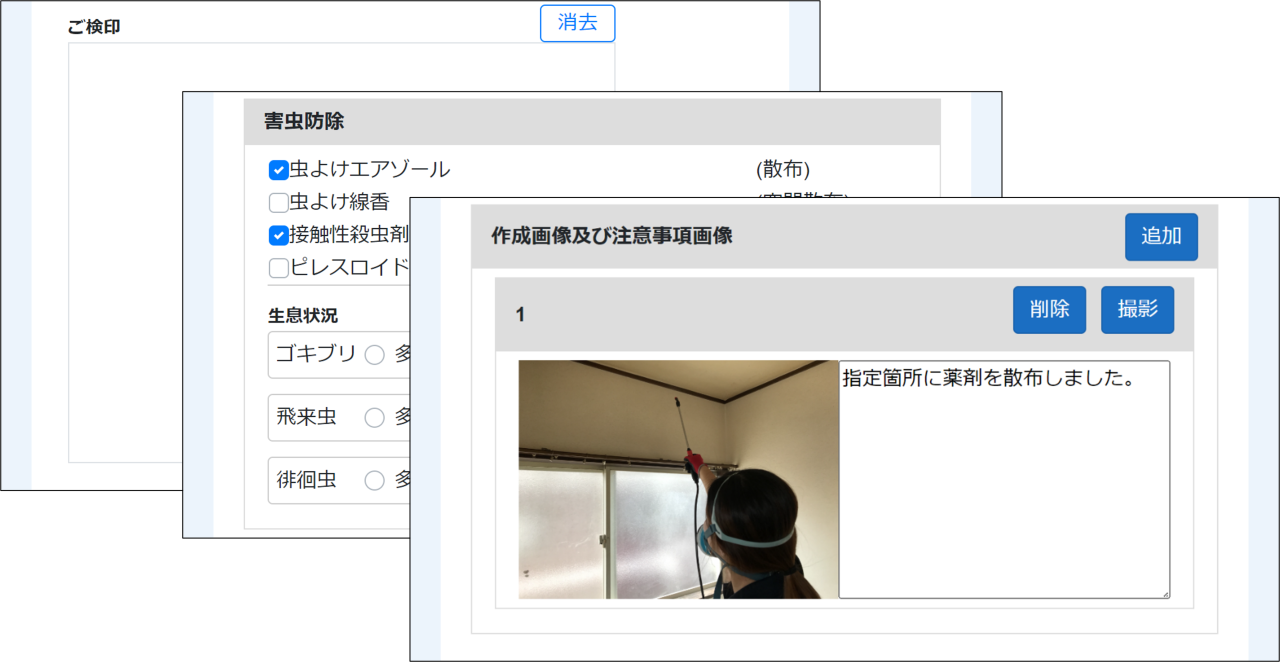
Task: Select the radio button beside 徘徊虫
Action: tap(374, 481)
